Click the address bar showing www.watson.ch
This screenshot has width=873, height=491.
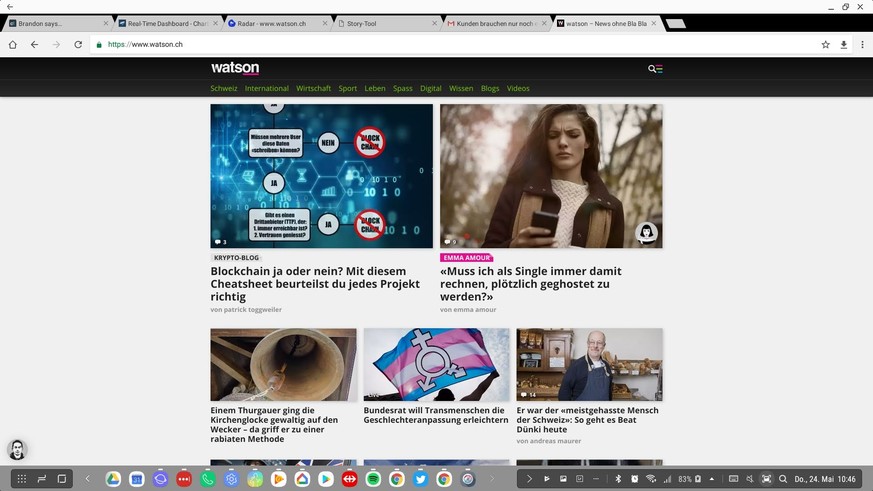400,45
